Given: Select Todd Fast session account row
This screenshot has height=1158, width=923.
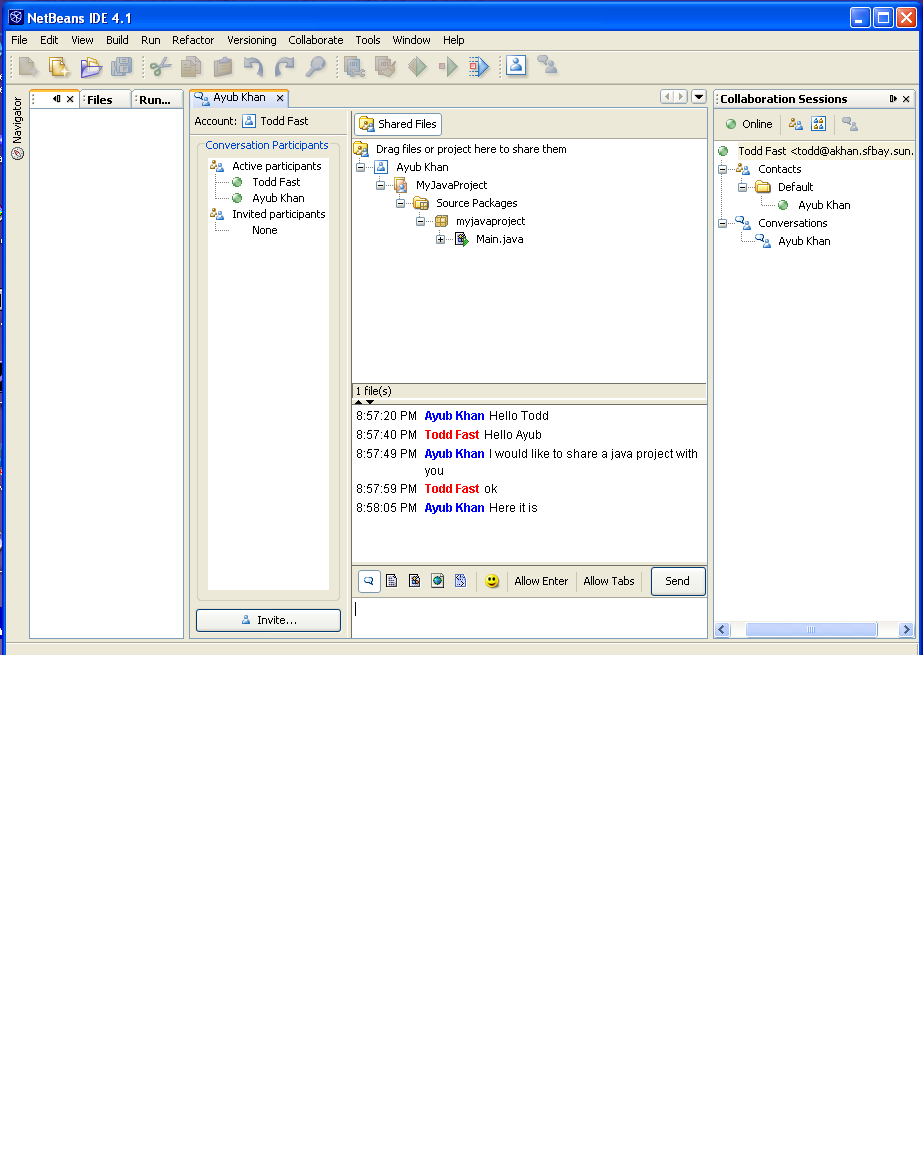Looking at the screenshot, I should [x=815, y=151].
